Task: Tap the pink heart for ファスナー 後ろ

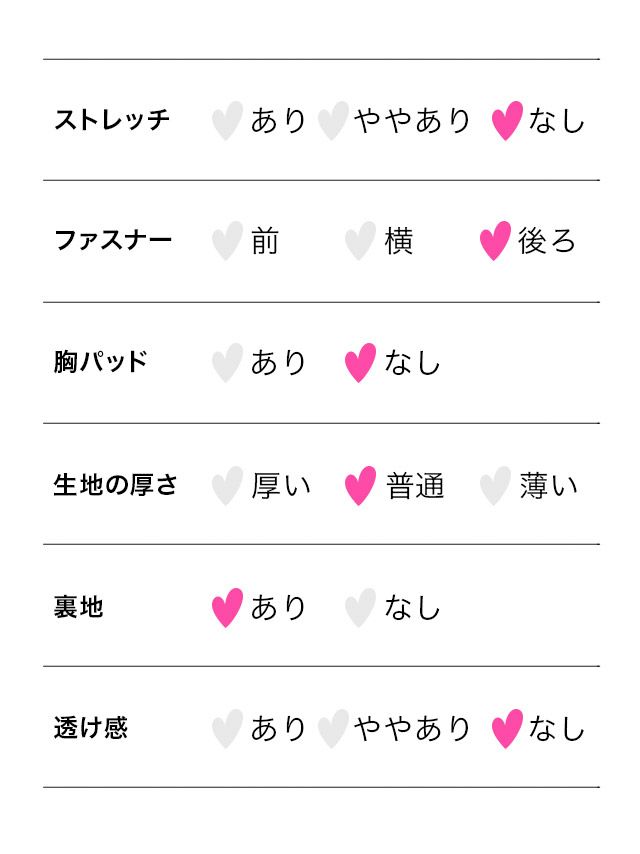Action: [x=495, y=242]
